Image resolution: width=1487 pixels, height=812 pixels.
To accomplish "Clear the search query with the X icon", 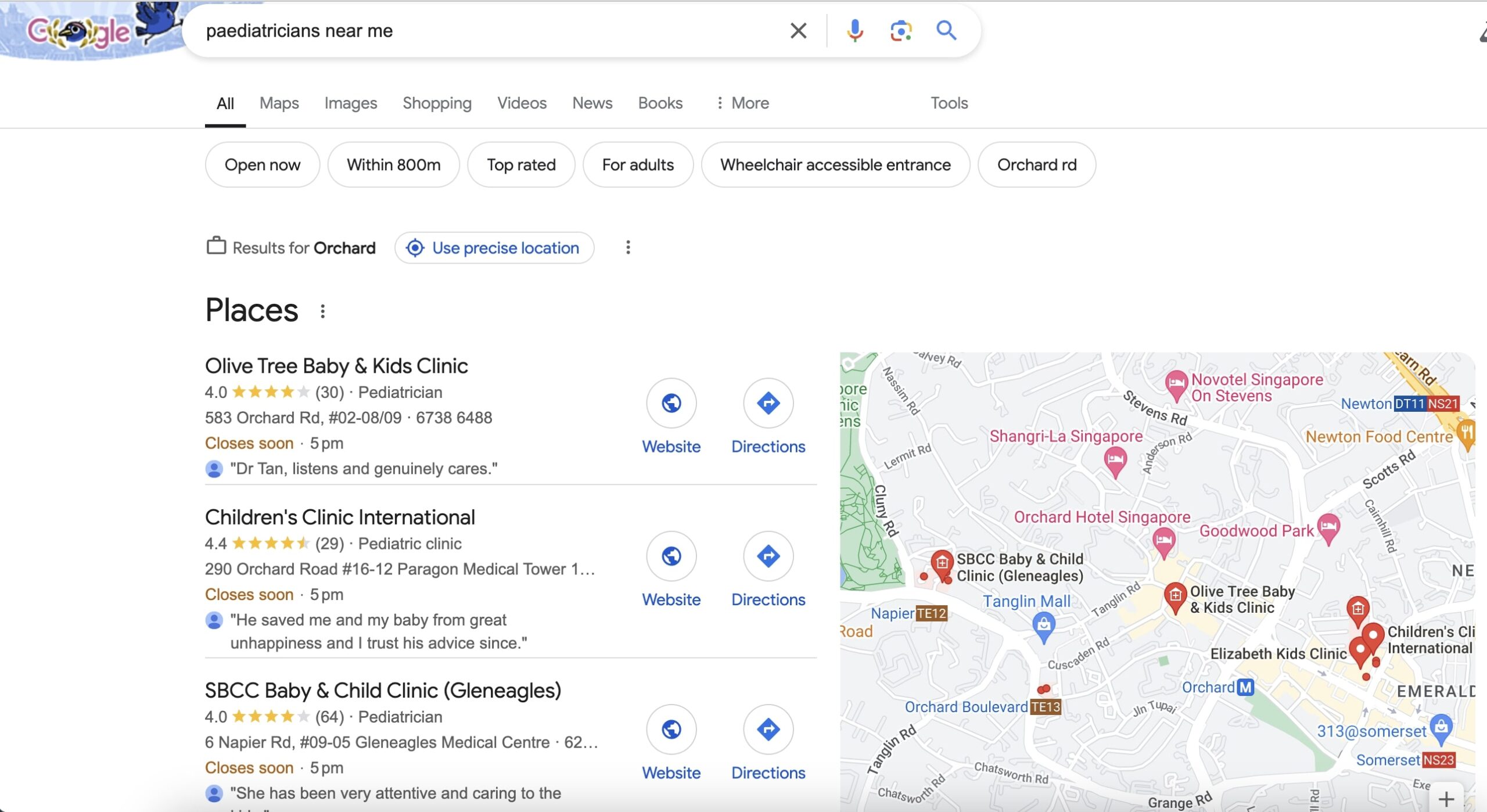I will 798,31.
